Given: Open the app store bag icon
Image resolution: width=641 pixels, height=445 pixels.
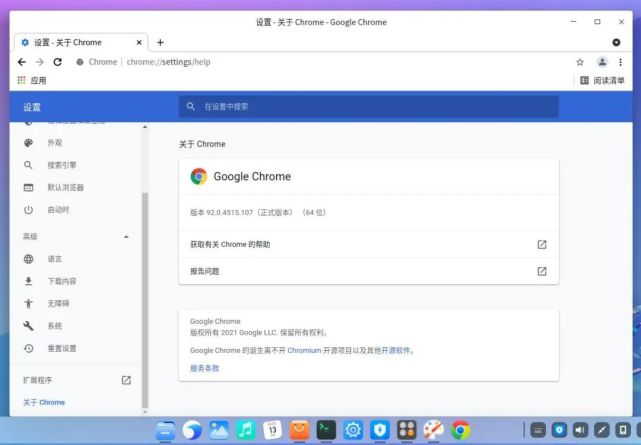Looking at the screenshot, I should coord(299,430).
